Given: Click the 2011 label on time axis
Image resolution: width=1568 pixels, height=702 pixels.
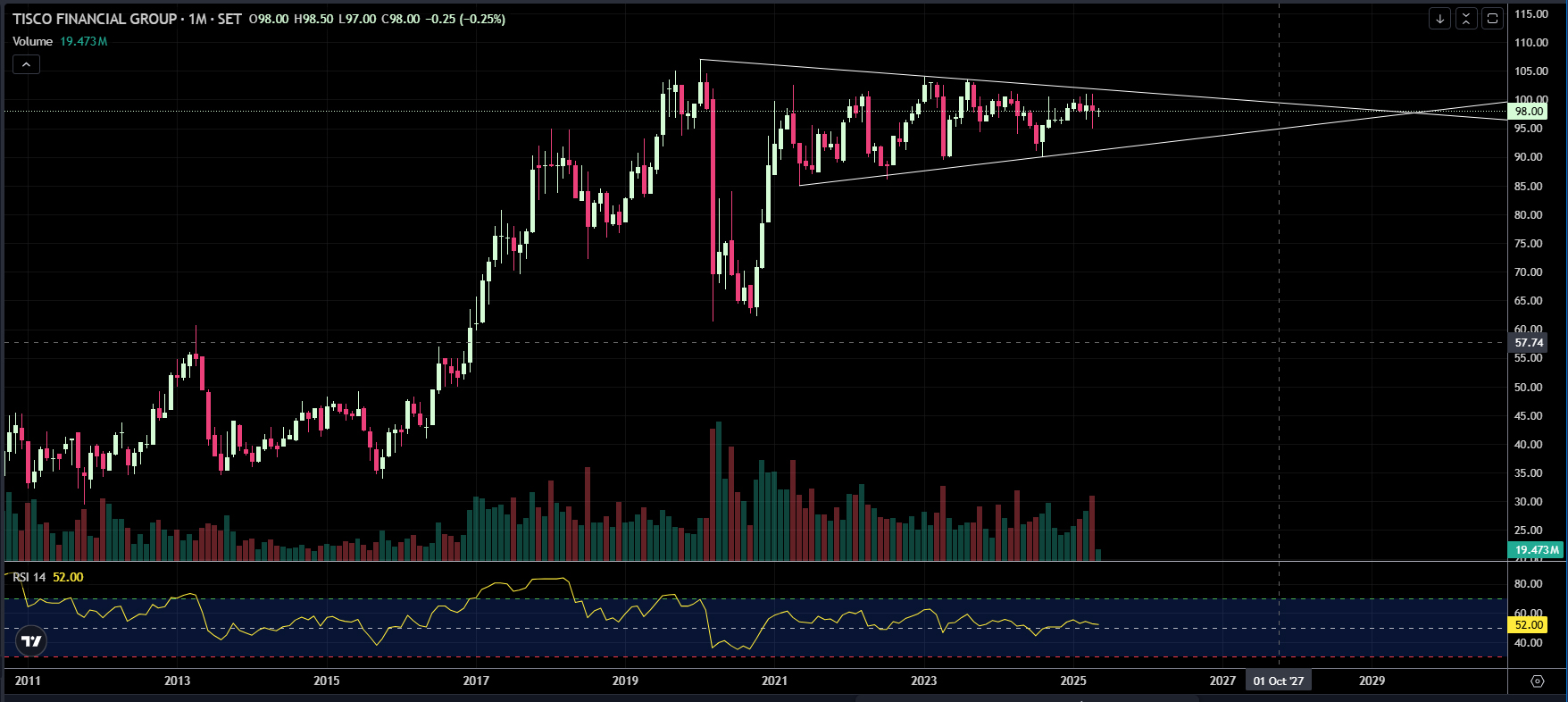Looking at the screenshot, I should 28,681.
